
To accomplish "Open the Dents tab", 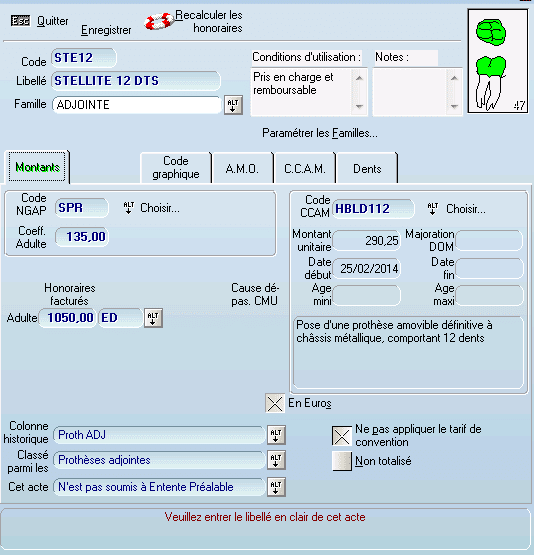I will tap(367, 169).
